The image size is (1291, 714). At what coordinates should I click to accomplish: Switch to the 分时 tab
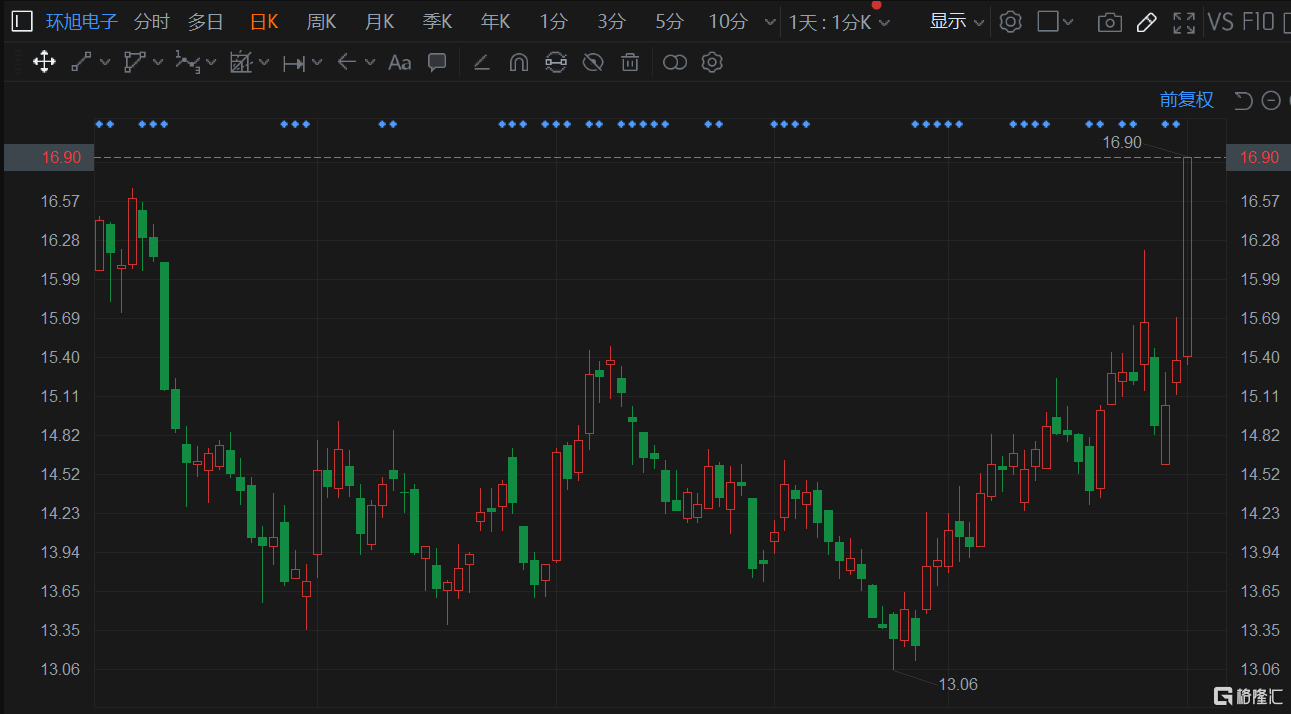(152, 22)
